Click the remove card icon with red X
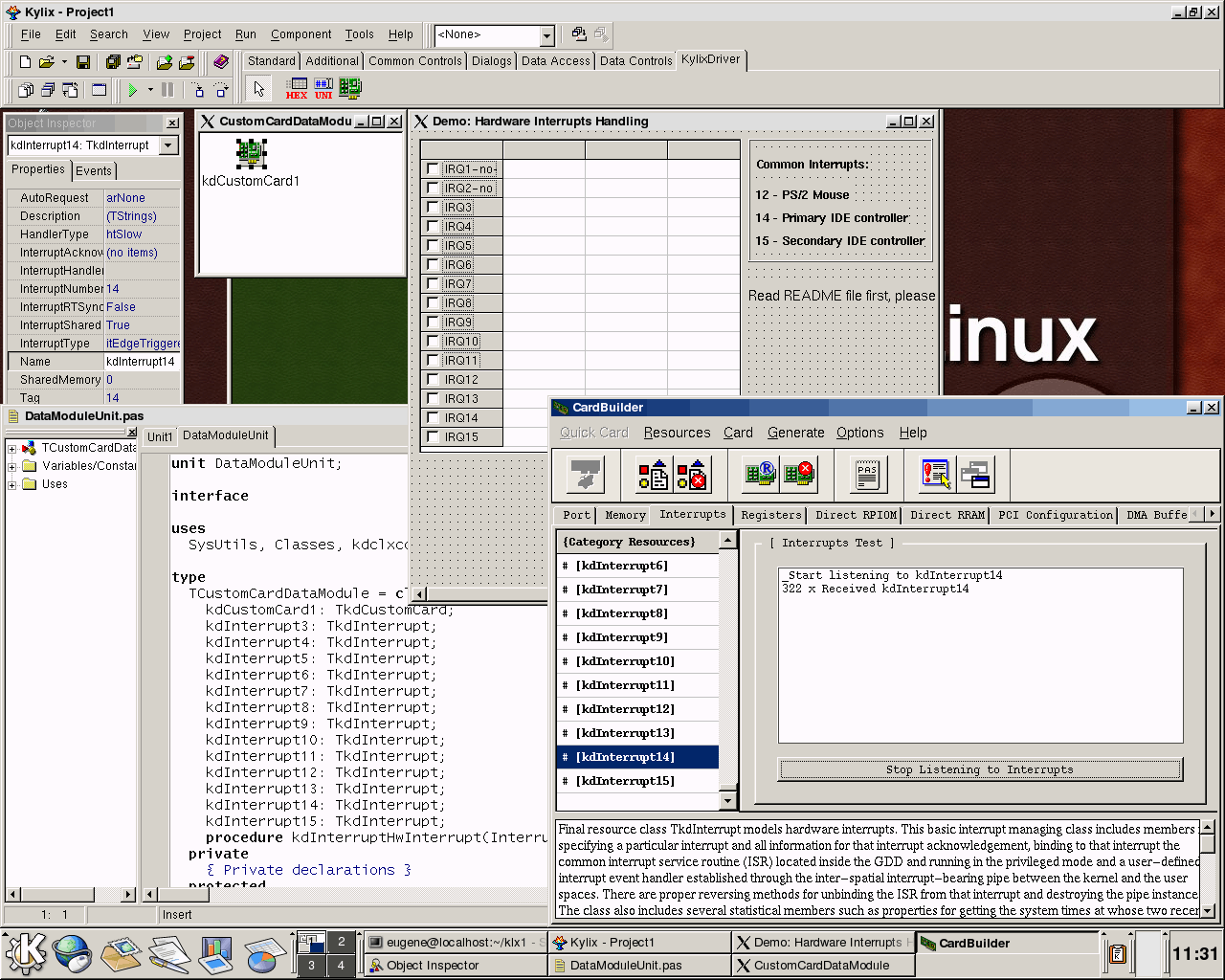Screen dimensions: 1225x980 point(798,474)
